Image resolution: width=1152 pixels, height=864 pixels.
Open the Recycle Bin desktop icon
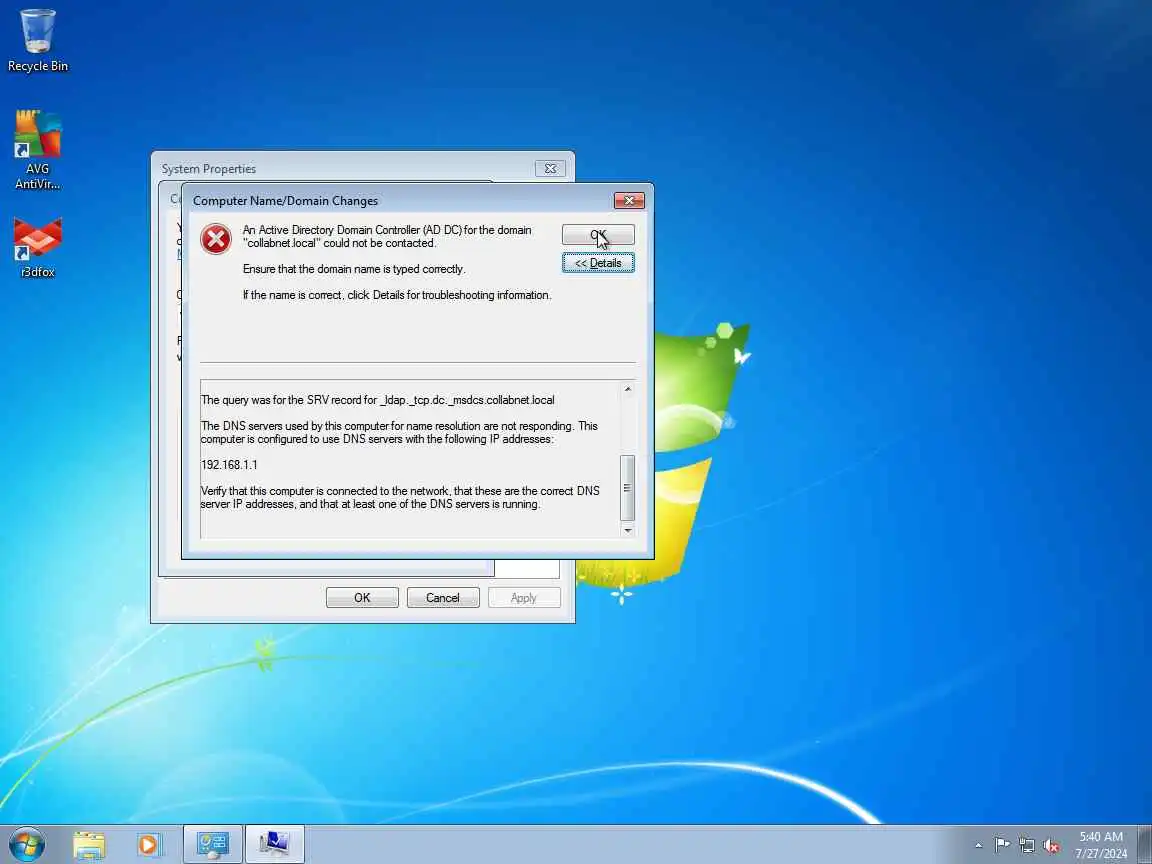point(37,40)
